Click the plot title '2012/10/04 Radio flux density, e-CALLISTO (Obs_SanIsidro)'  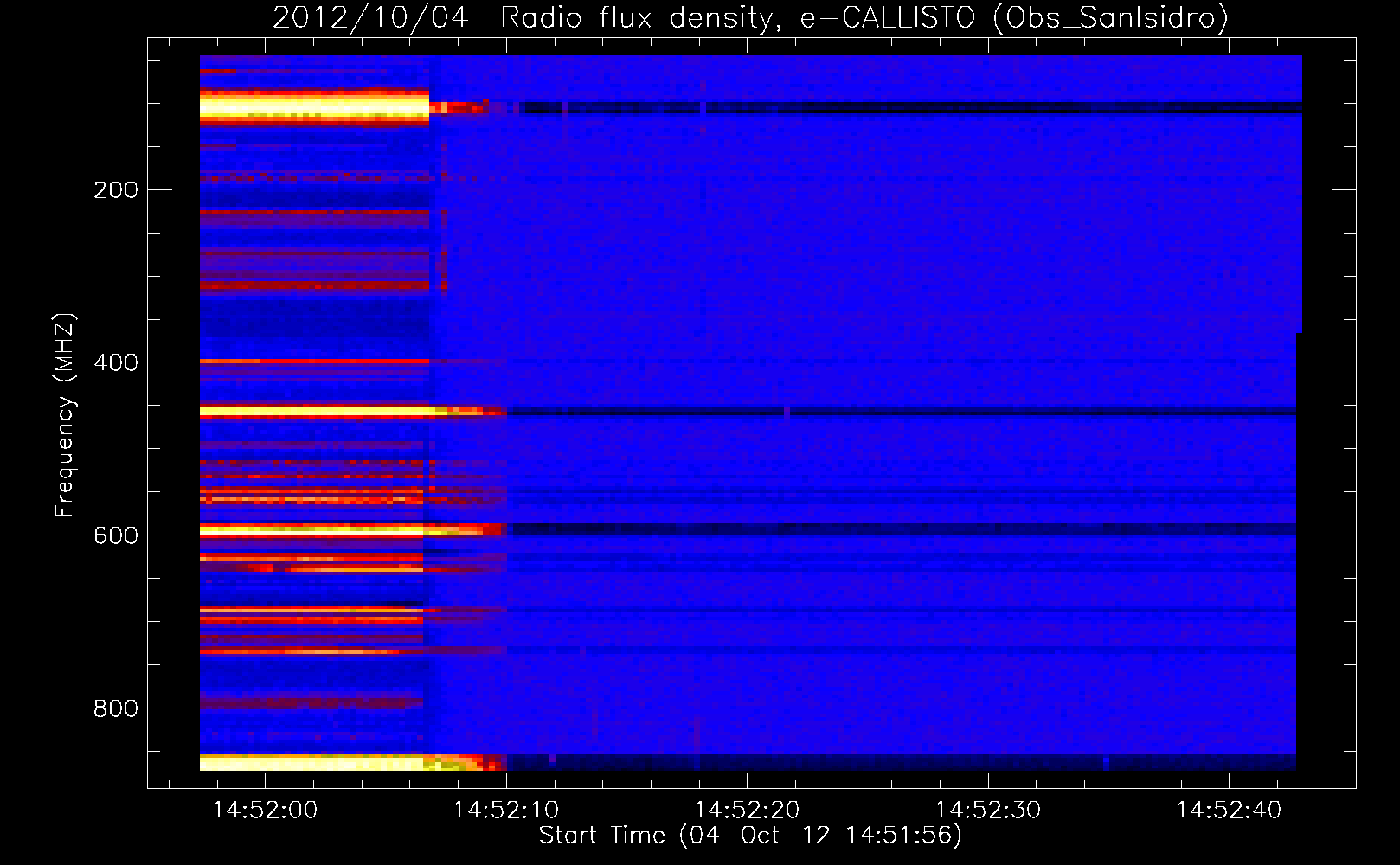(x=750, y=17)
